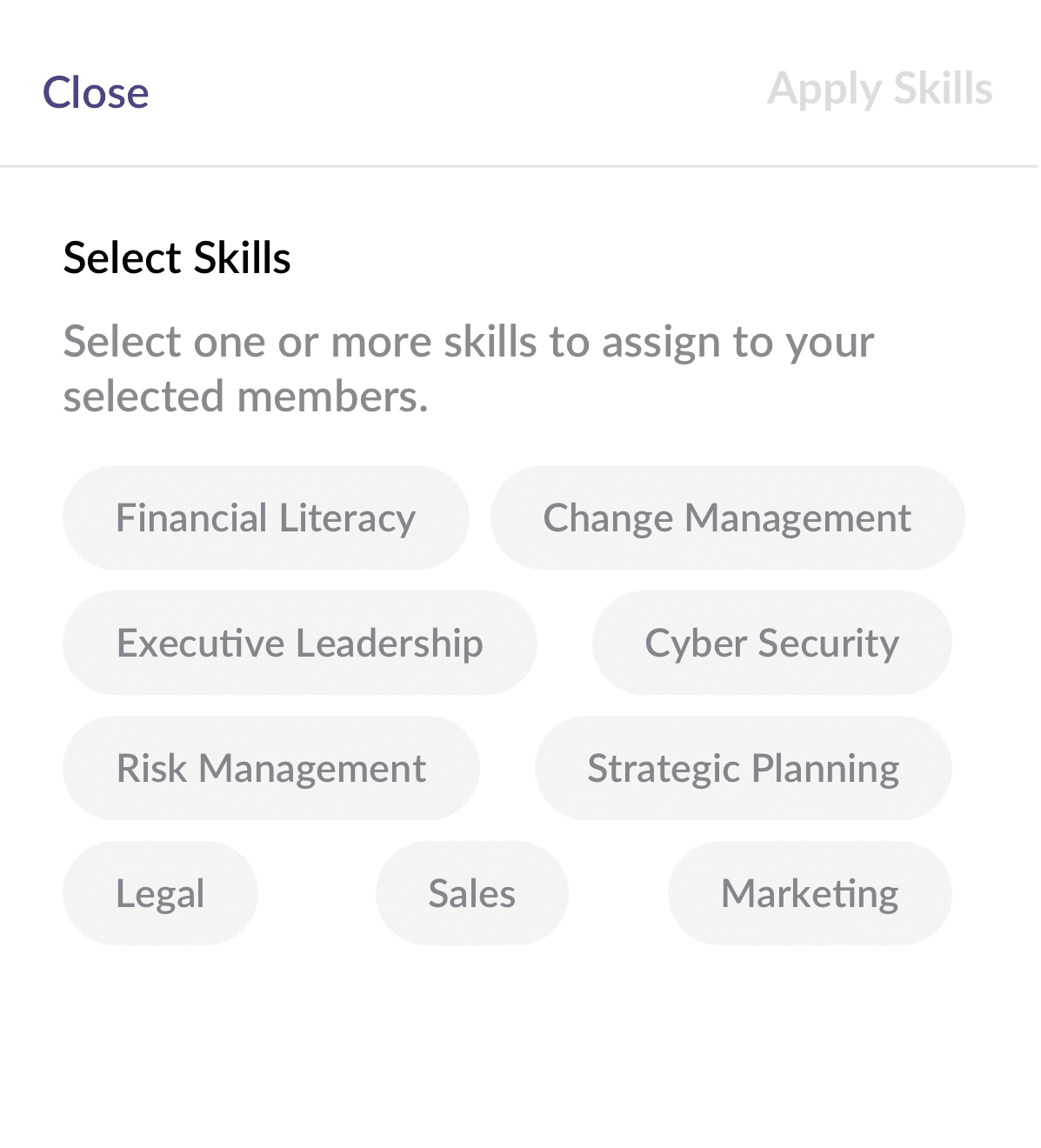1041x1148 pixels.
Task: Confirm selection with Apply Skills
Action: pos(879,89)
